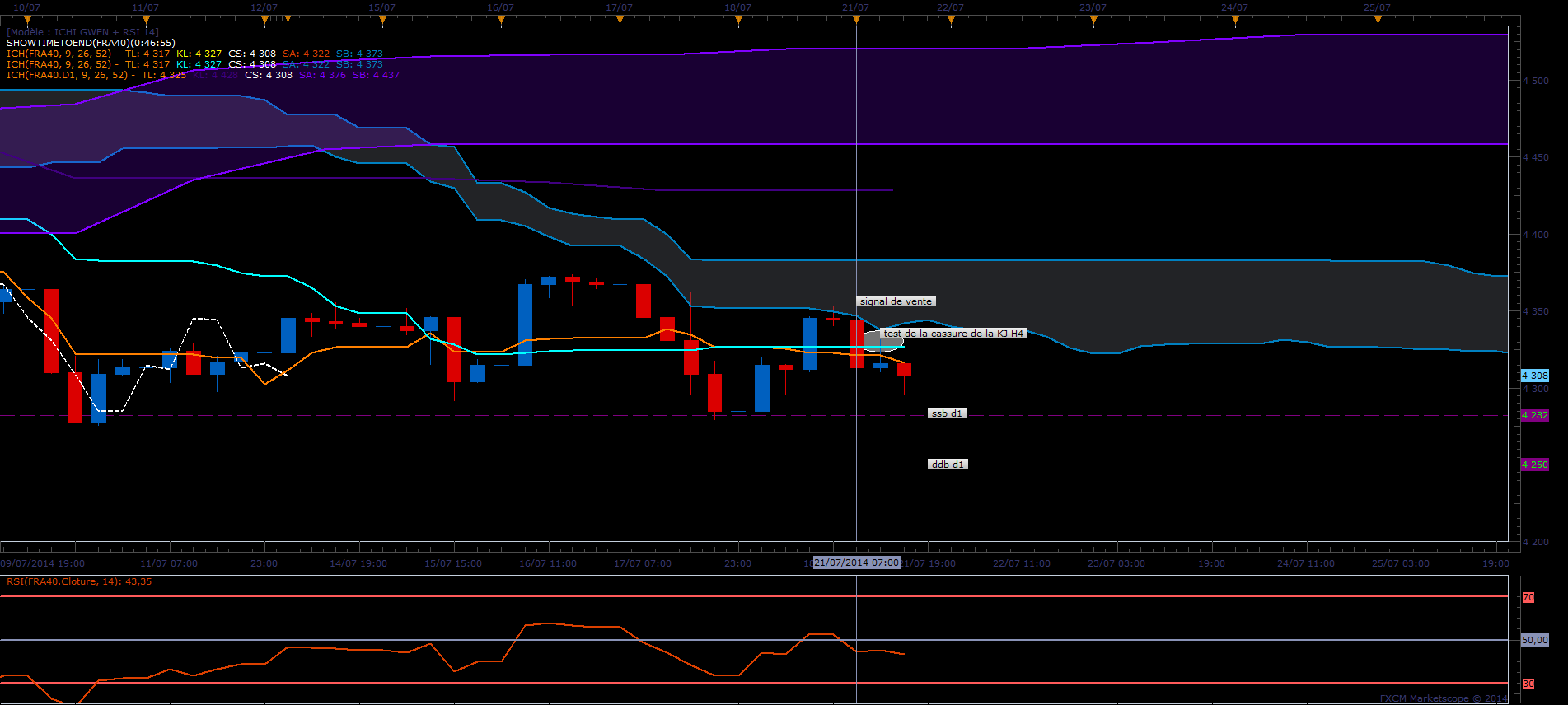Click the 25/07 03:00 time axis label
The width and height of the screenshot is (1568, 705).
point(1401,563)
